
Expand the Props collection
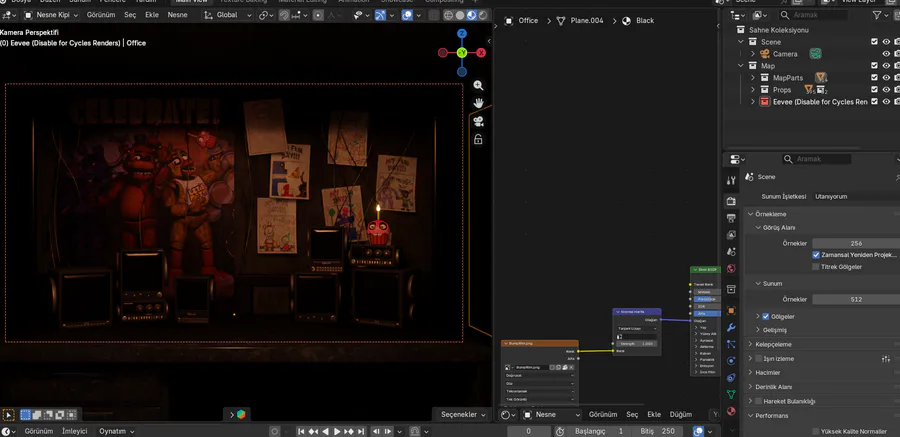[x=753, y=90]
